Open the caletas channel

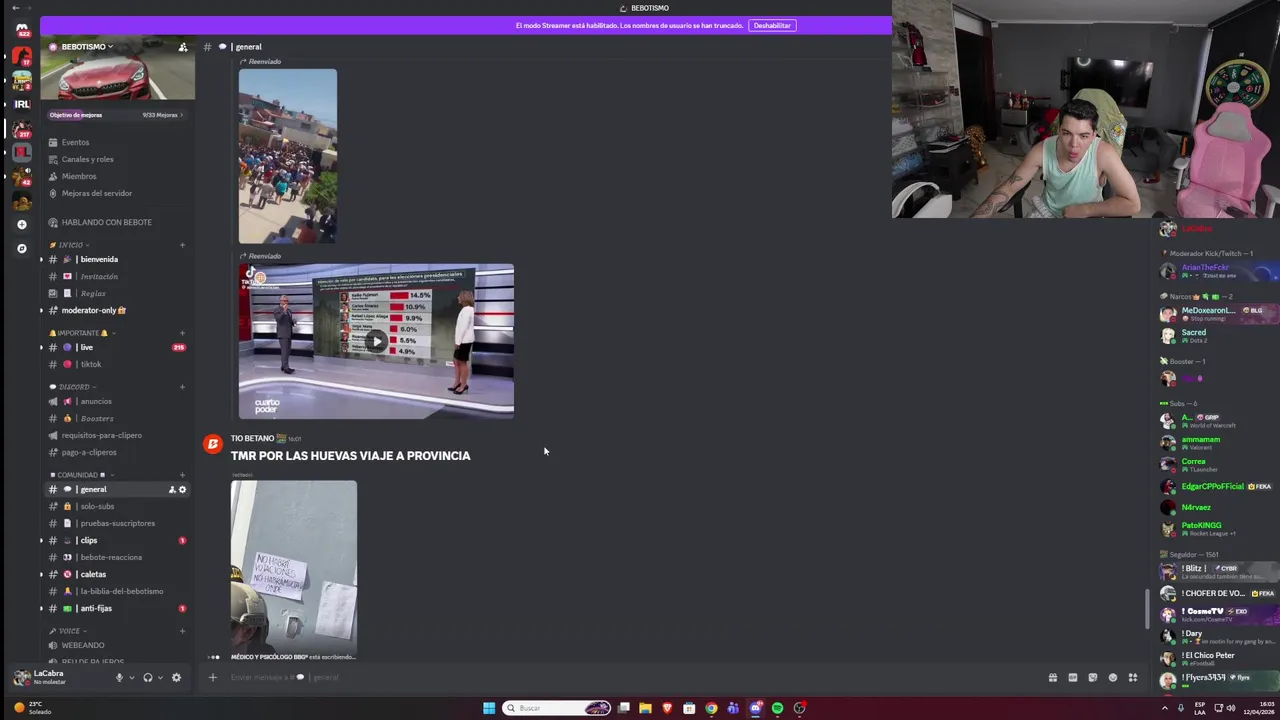coord(118,574)
